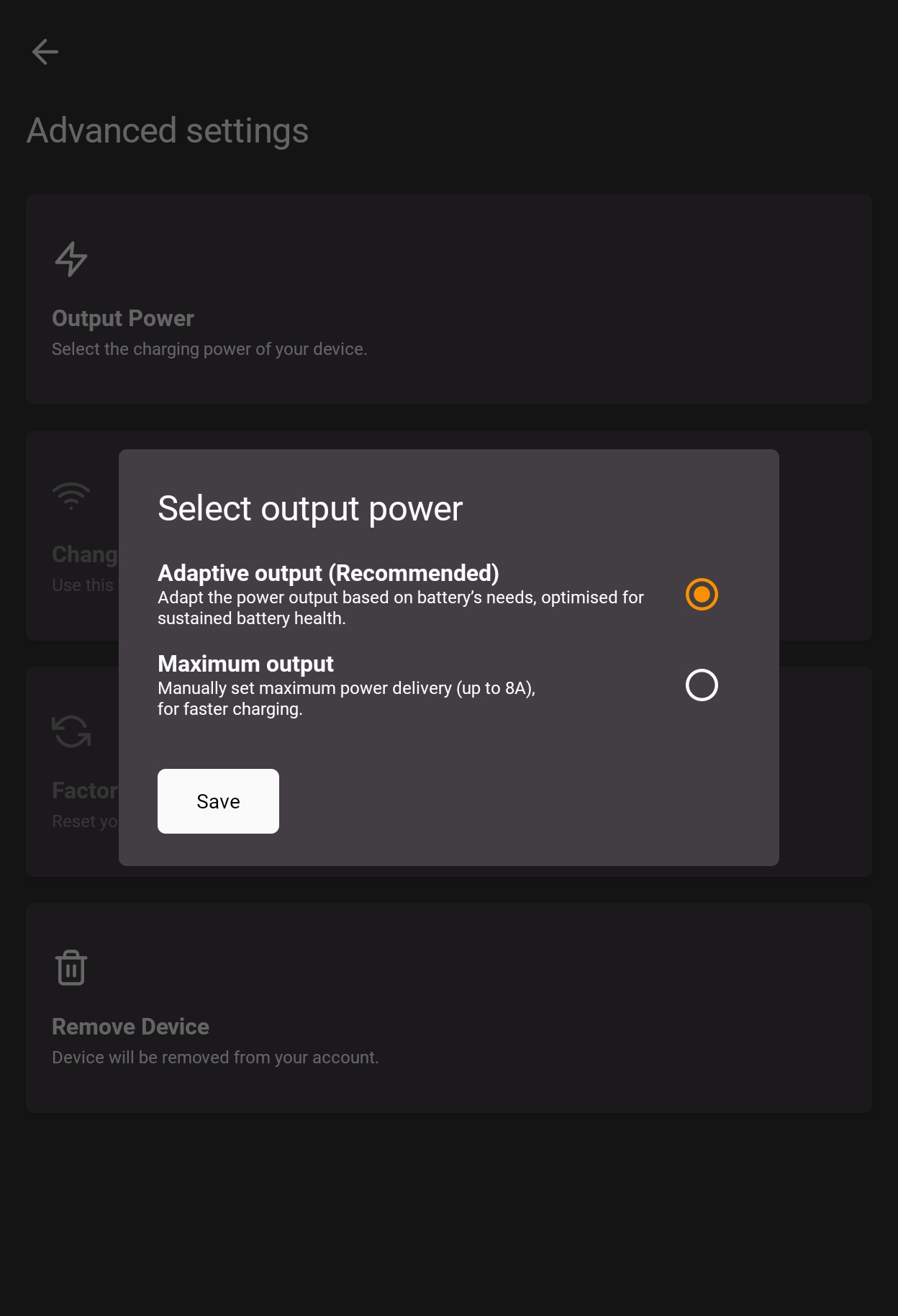Click the Advanced settings heading

[x=168, y=131]
